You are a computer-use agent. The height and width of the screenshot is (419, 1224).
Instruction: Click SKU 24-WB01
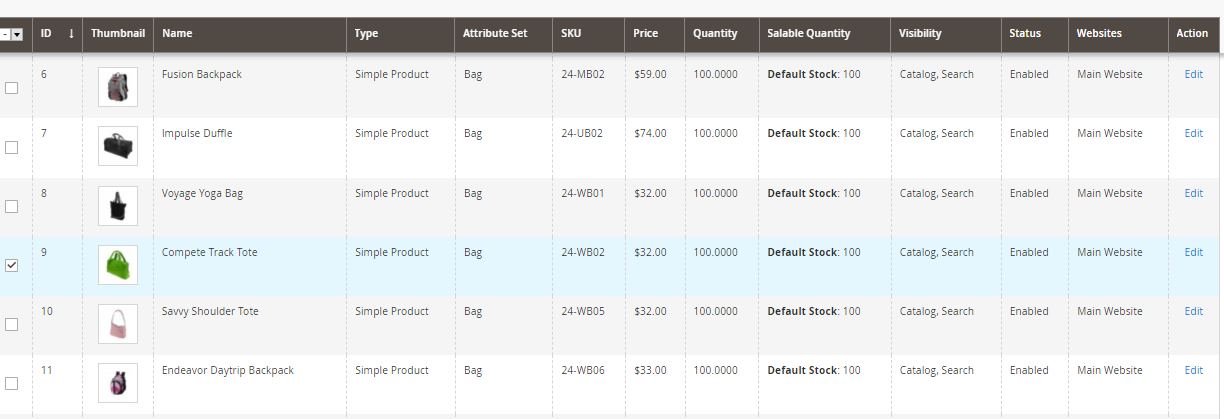[583, 193]
